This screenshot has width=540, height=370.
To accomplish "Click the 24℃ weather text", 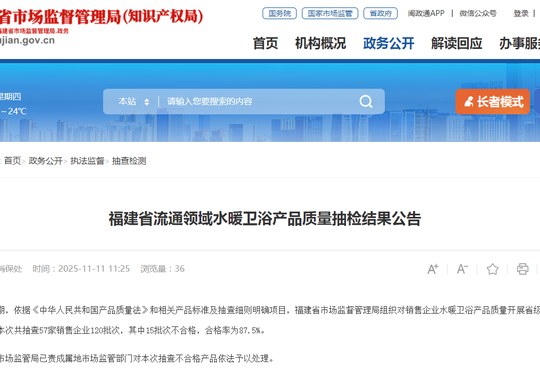I will click(17, 111).
